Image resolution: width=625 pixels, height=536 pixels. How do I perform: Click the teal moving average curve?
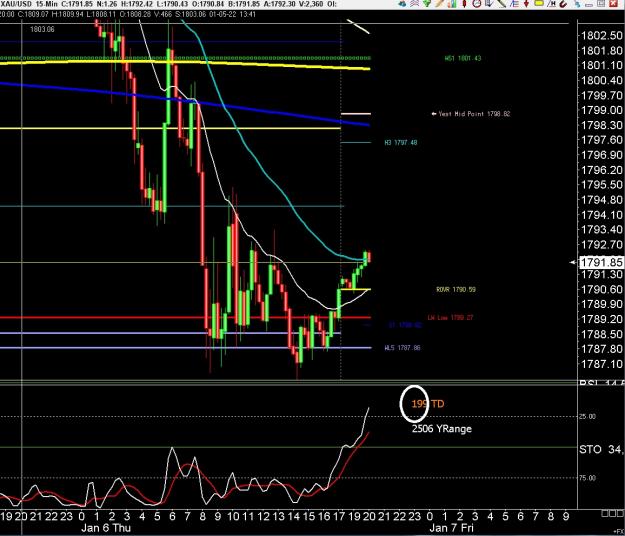click(255, 155)
